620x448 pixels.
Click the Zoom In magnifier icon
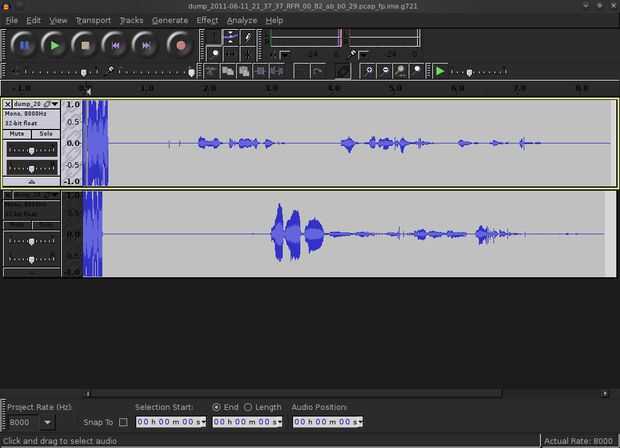pos(369,72)
